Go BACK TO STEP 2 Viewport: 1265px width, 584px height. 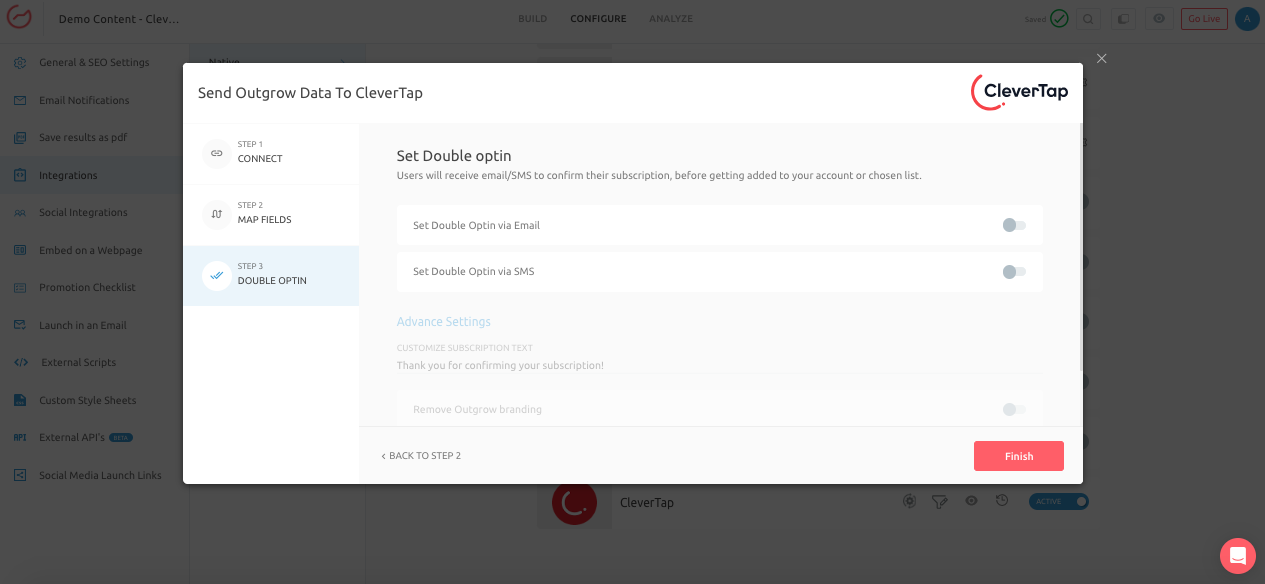421,456
